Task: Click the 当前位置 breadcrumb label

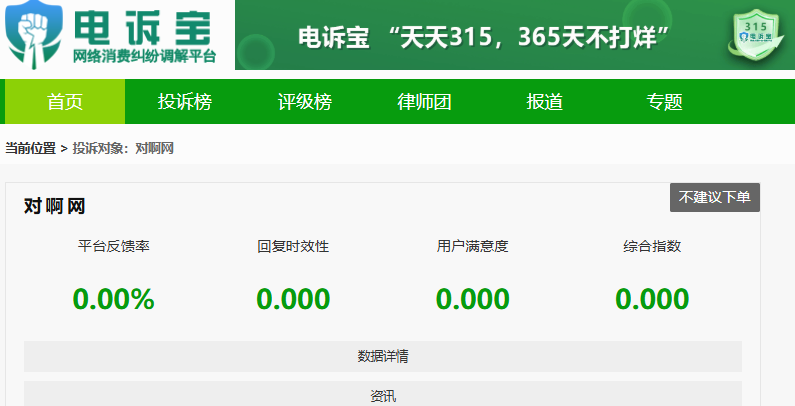Action: click(30, 149)
